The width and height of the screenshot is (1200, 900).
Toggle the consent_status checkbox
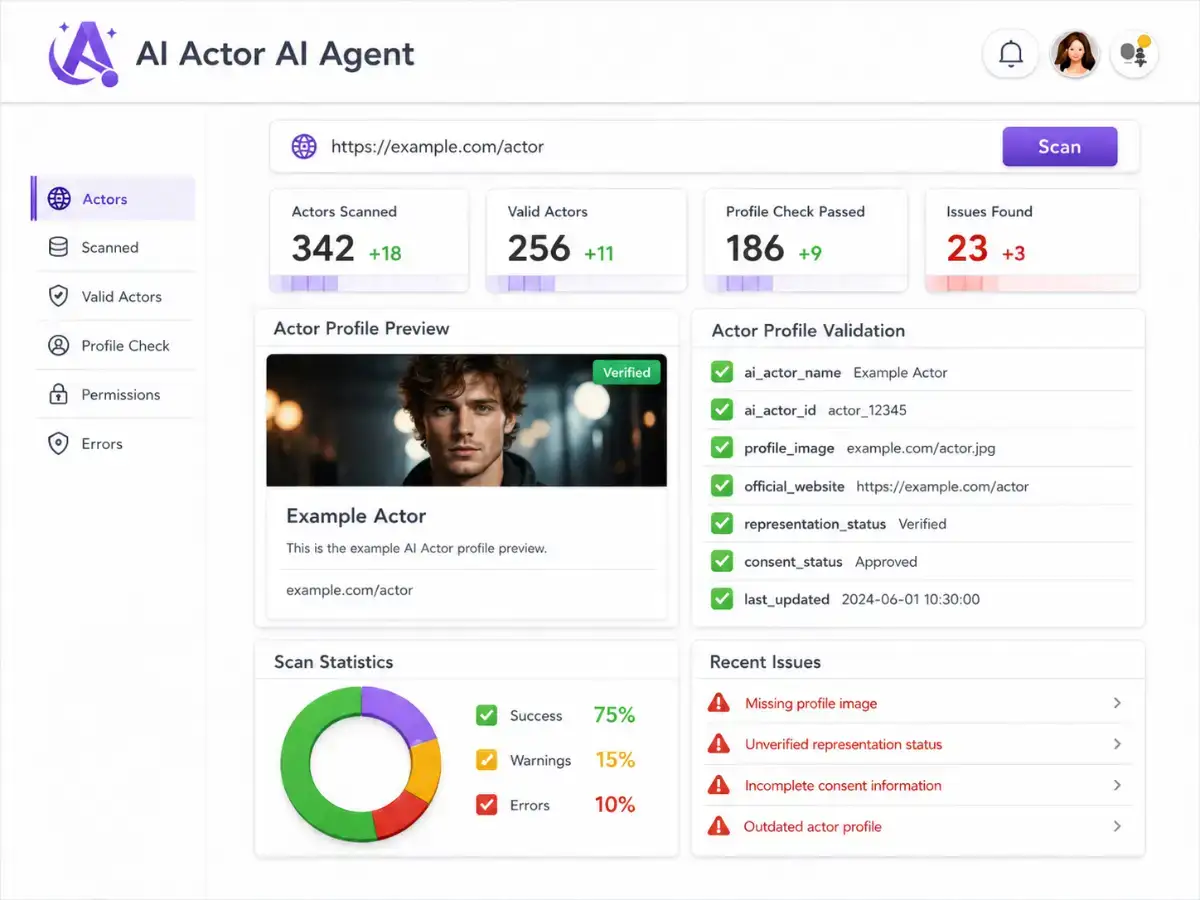tap(721, 562)
